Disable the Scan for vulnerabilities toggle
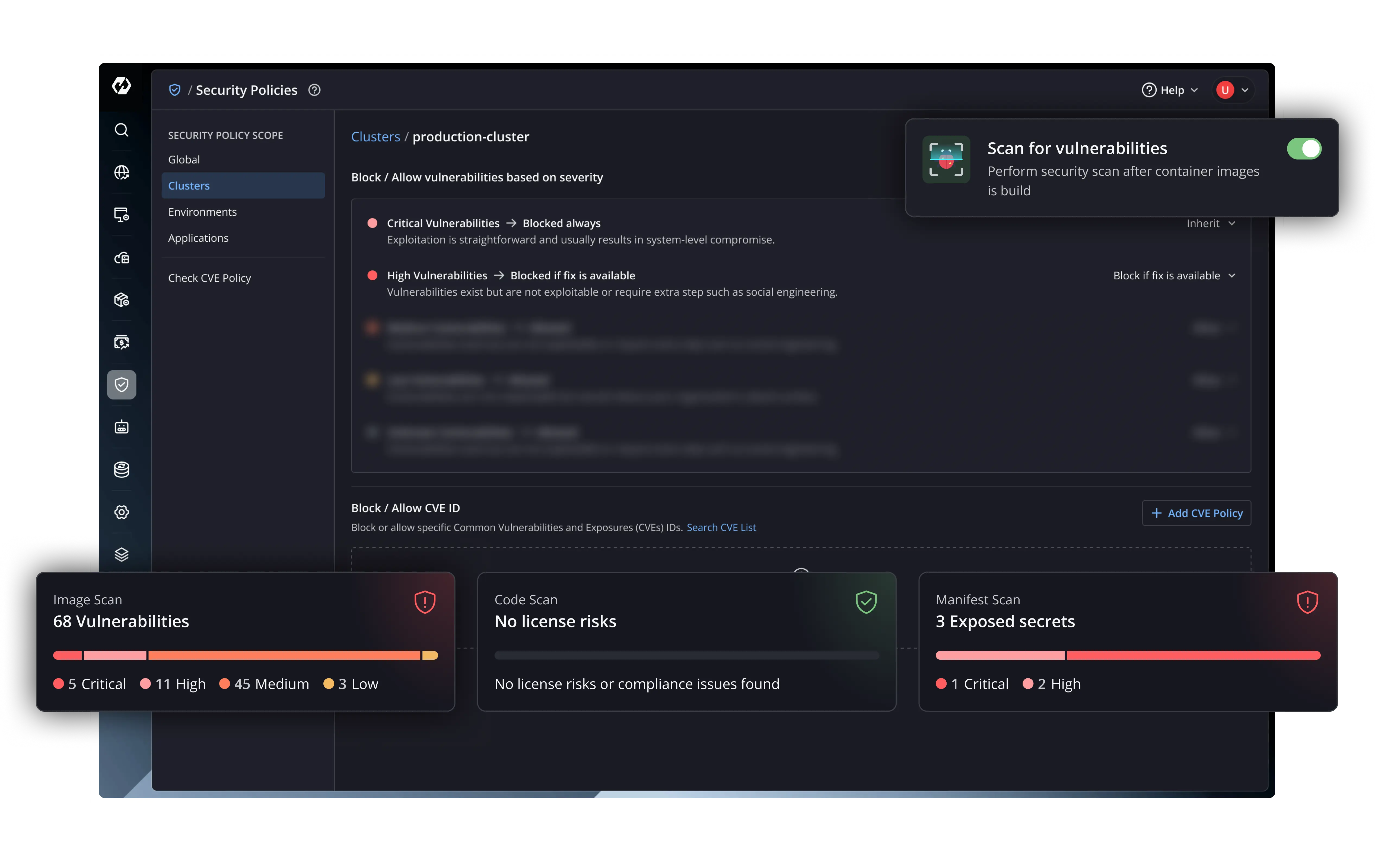The width and height of the screenshot is (1375, 868). [1304, 149]
